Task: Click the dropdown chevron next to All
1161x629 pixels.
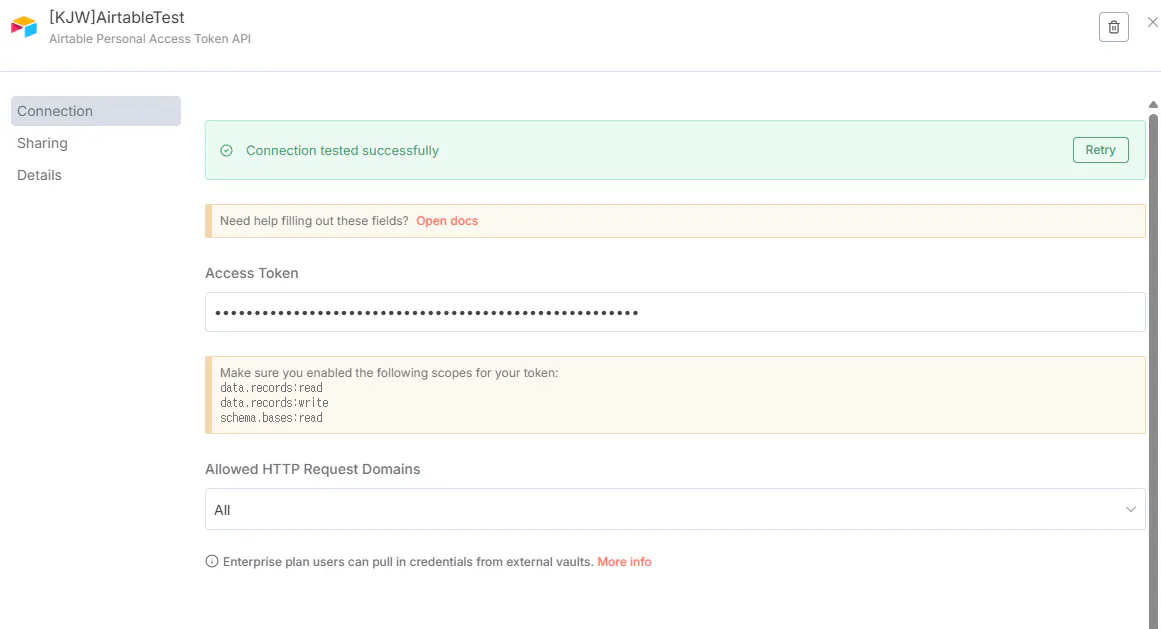Action: click(1130, 509)
